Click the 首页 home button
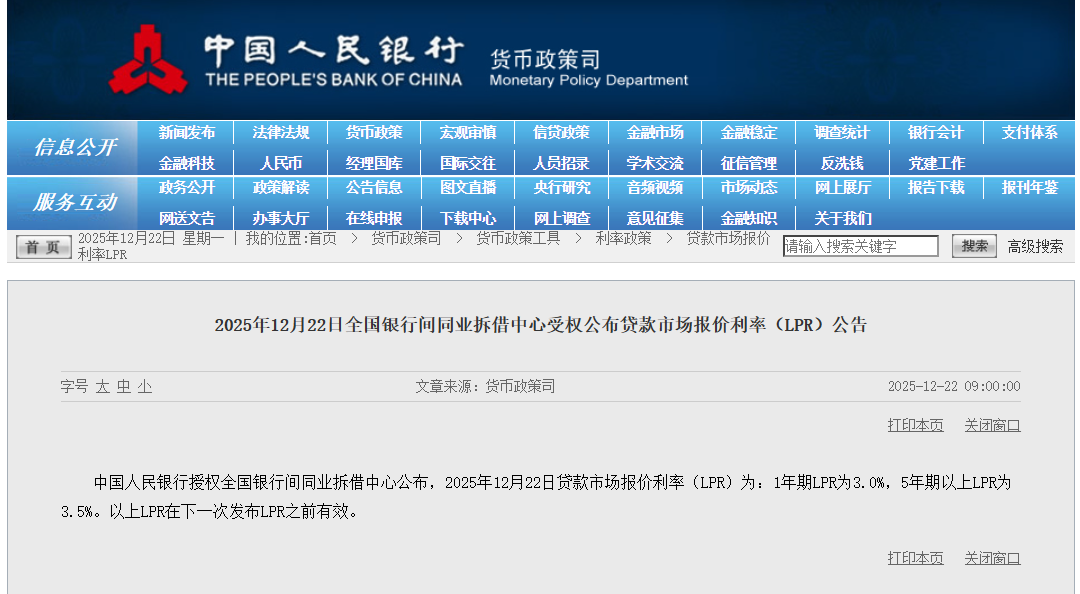 (x=43, y=247)
